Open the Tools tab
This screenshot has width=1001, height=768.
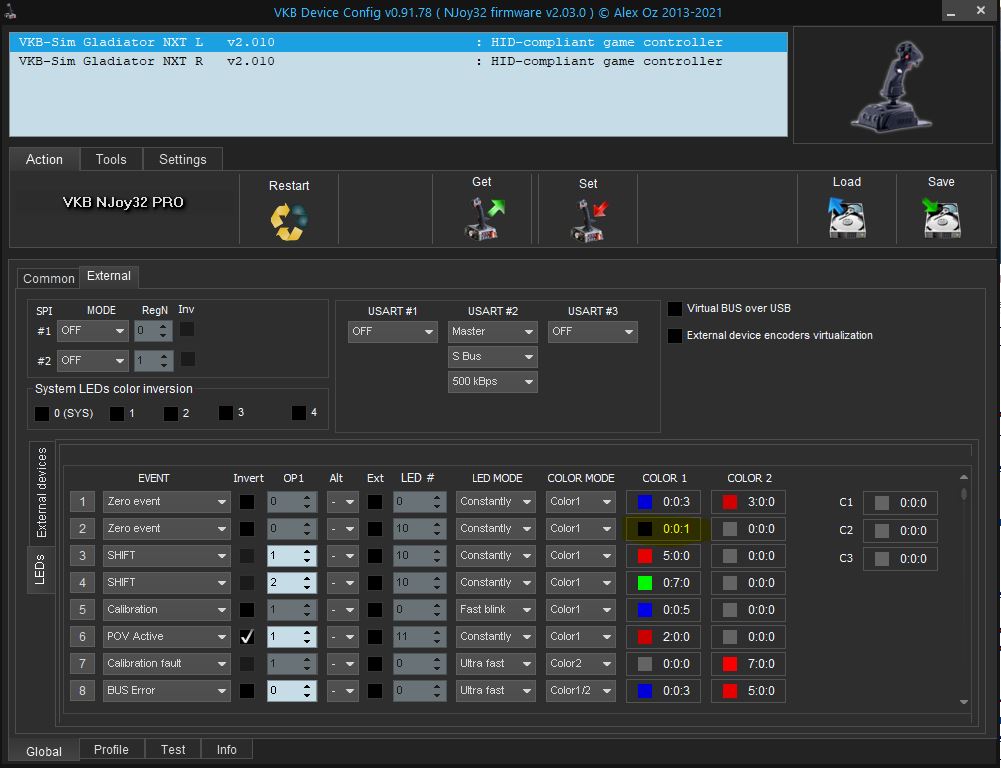(x=111, y=160)
